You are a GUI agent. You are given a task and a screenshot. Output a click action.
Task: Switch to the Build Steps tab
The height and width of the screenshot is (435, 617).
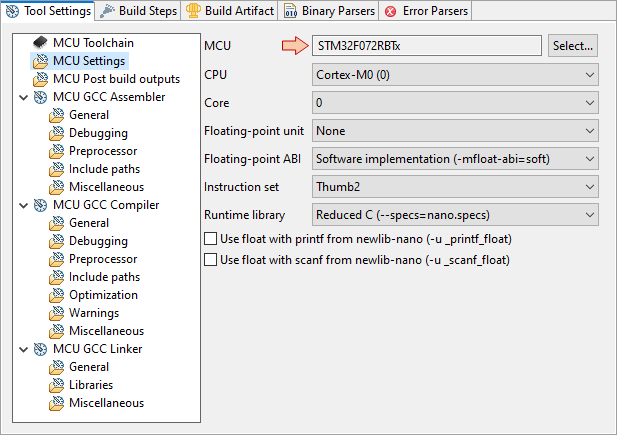(x=139, y=11)
